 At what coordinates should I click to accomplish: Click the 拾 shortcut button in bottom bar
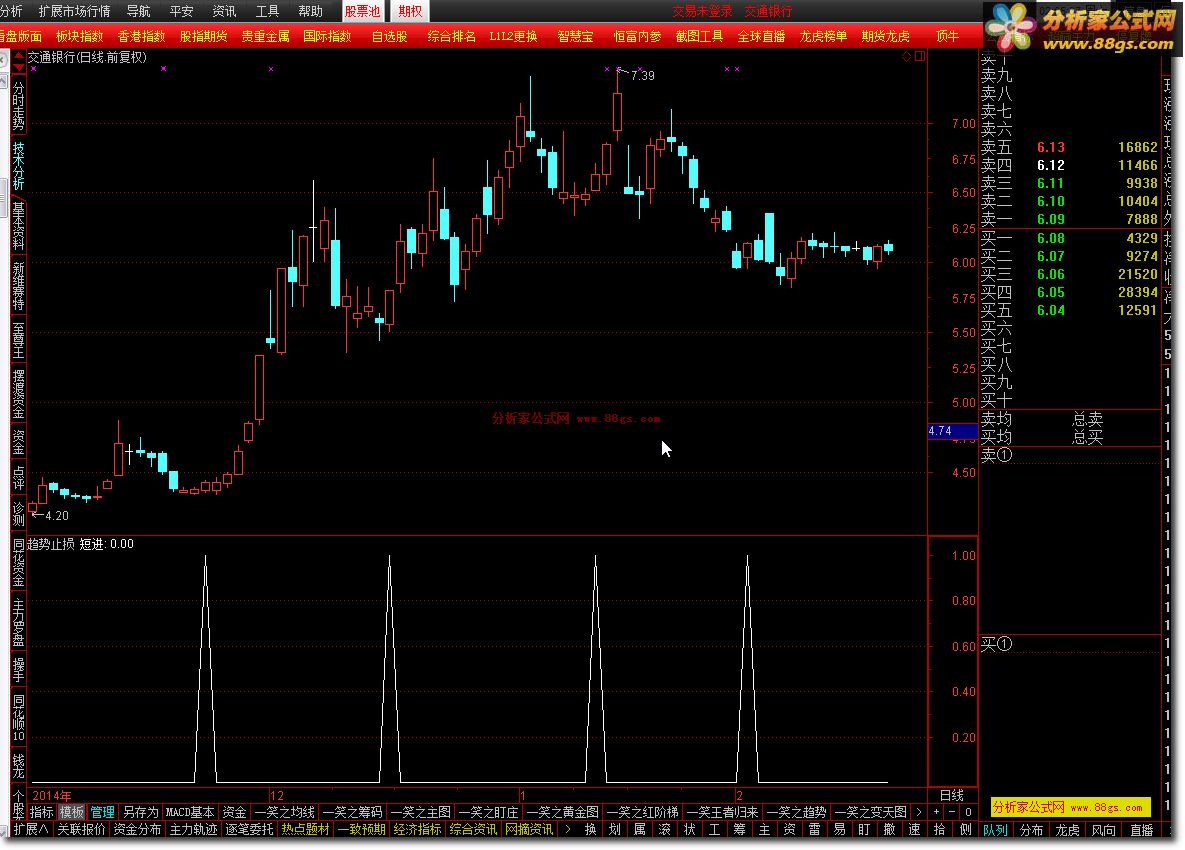click(939, 830)
